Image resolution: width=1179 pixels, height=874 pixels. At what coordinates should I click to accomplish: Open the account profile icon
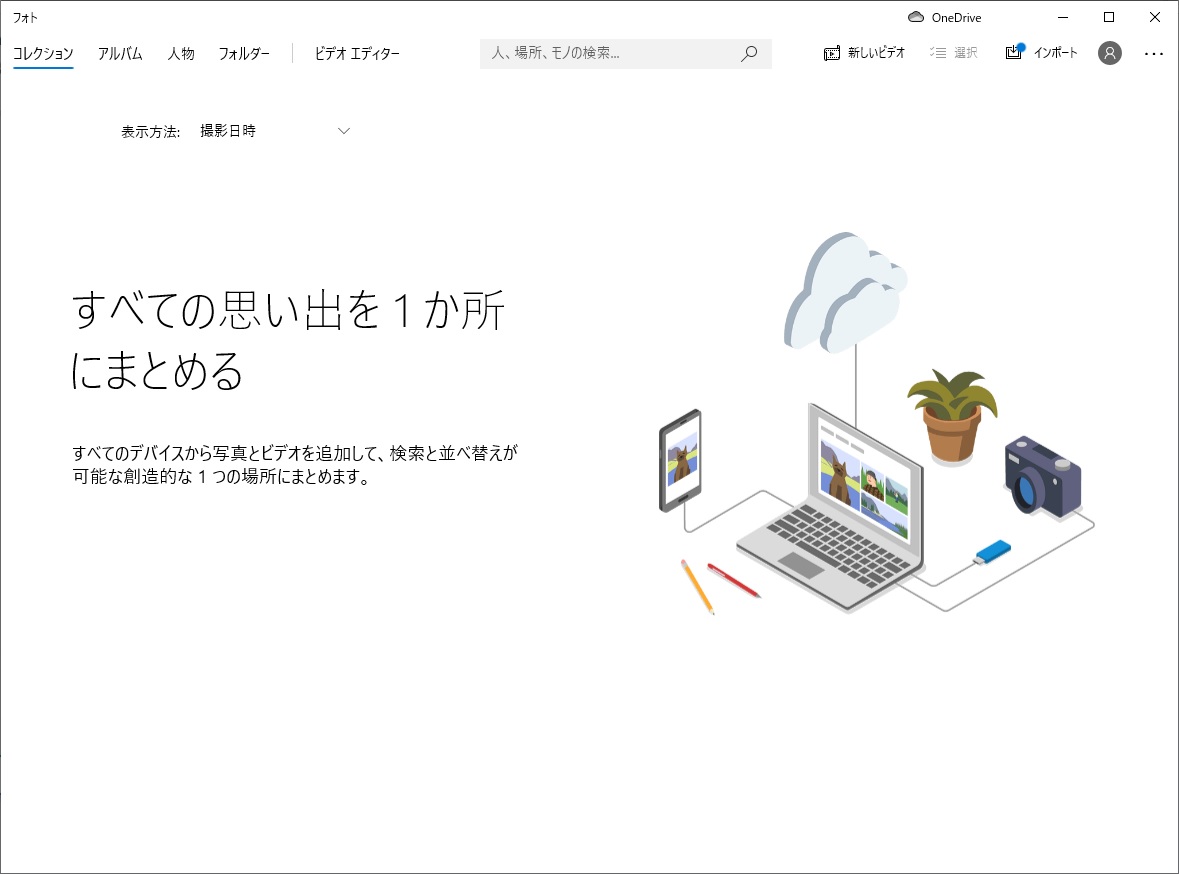click(1109, 53)
